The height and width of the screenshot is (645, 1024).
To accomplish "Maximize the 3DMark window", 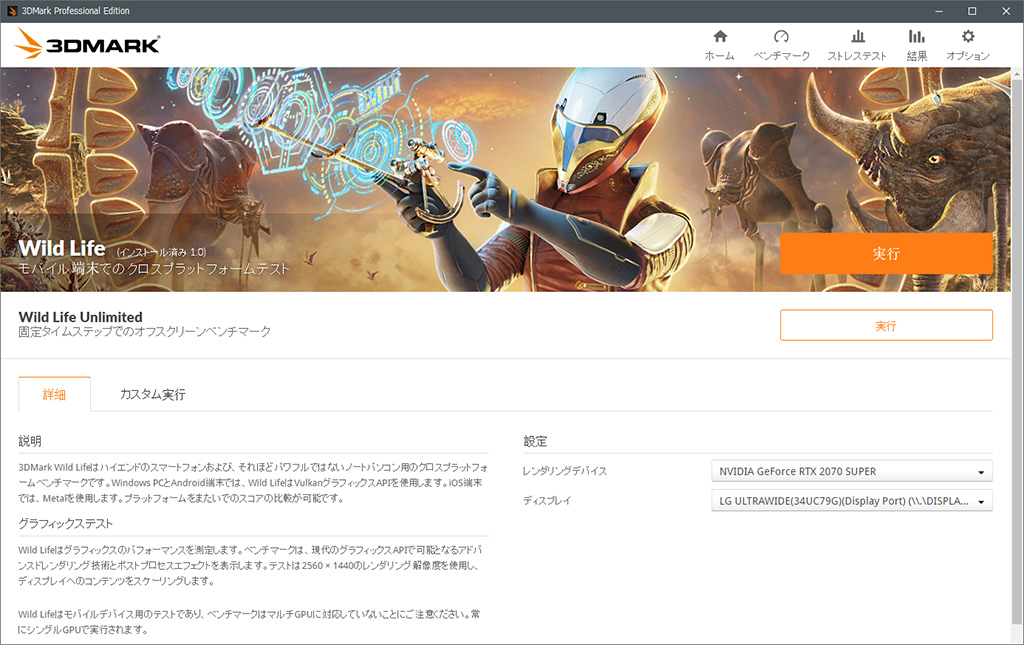I will click(972, 11).
